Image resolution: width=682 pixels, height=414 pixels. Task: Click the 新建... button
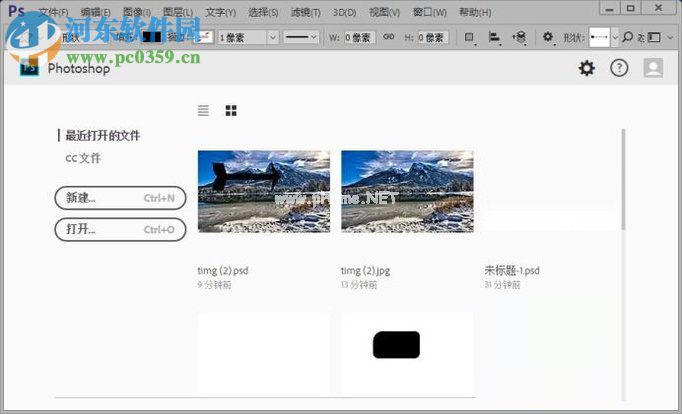coord(106,198)
